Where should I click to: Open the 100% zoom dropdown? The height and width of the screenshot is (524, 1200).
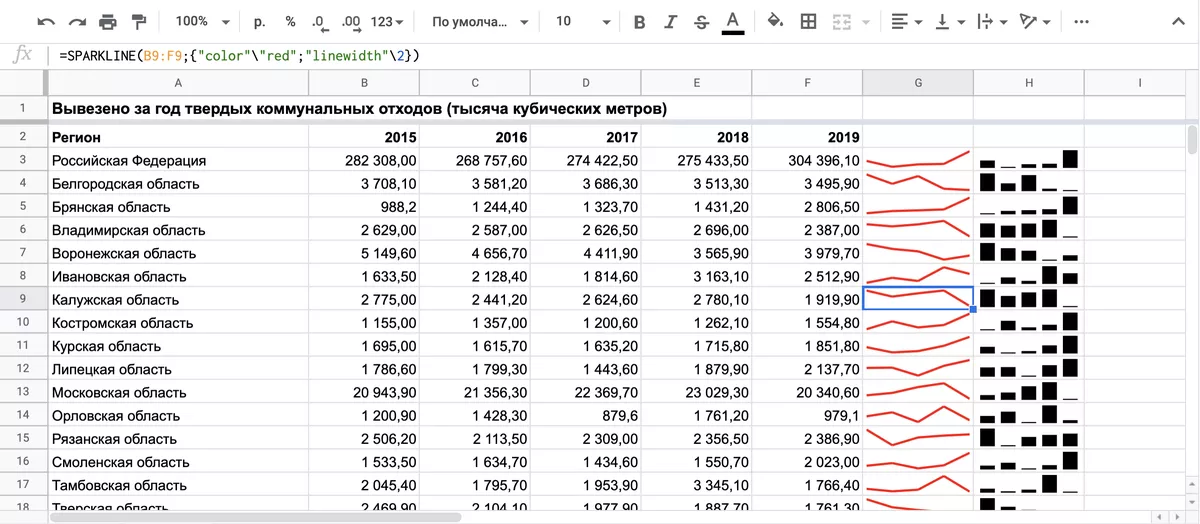click(202, 21)
